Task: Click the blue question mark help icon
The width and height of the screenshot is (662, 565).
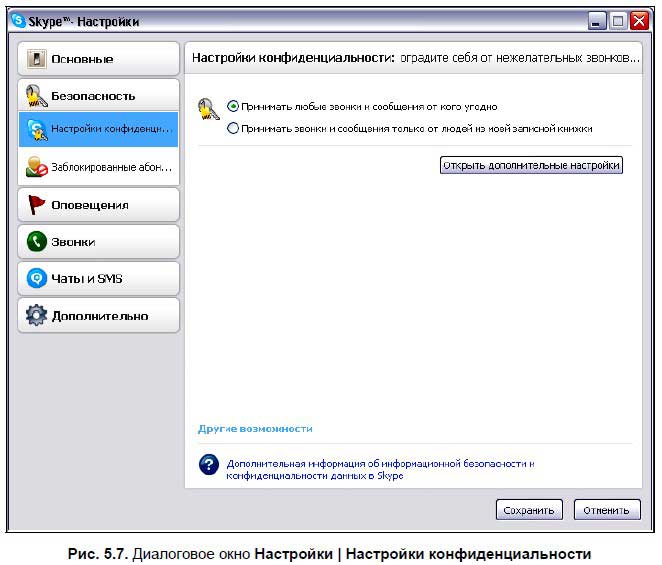Action: click(x=208, y=465)
